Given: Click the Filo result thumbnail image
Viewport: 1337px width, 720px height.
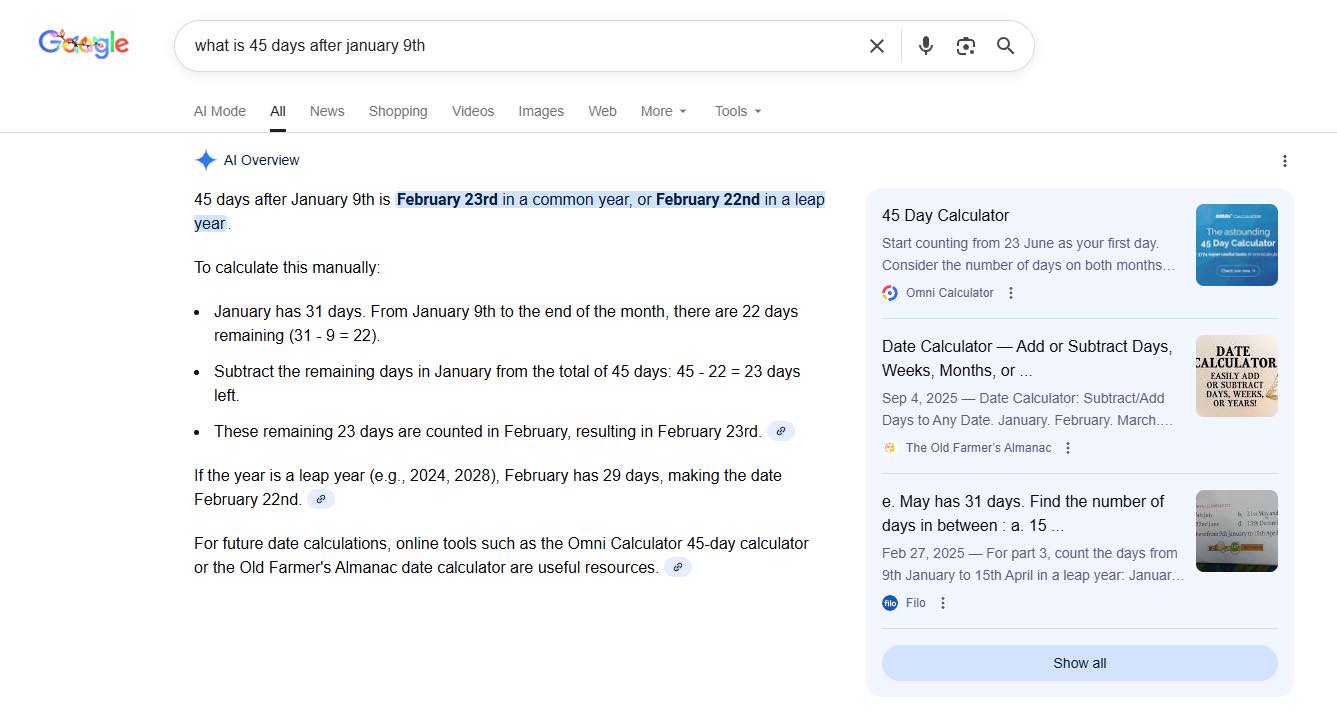Looking at the screenshot, I should (1237, 531).
